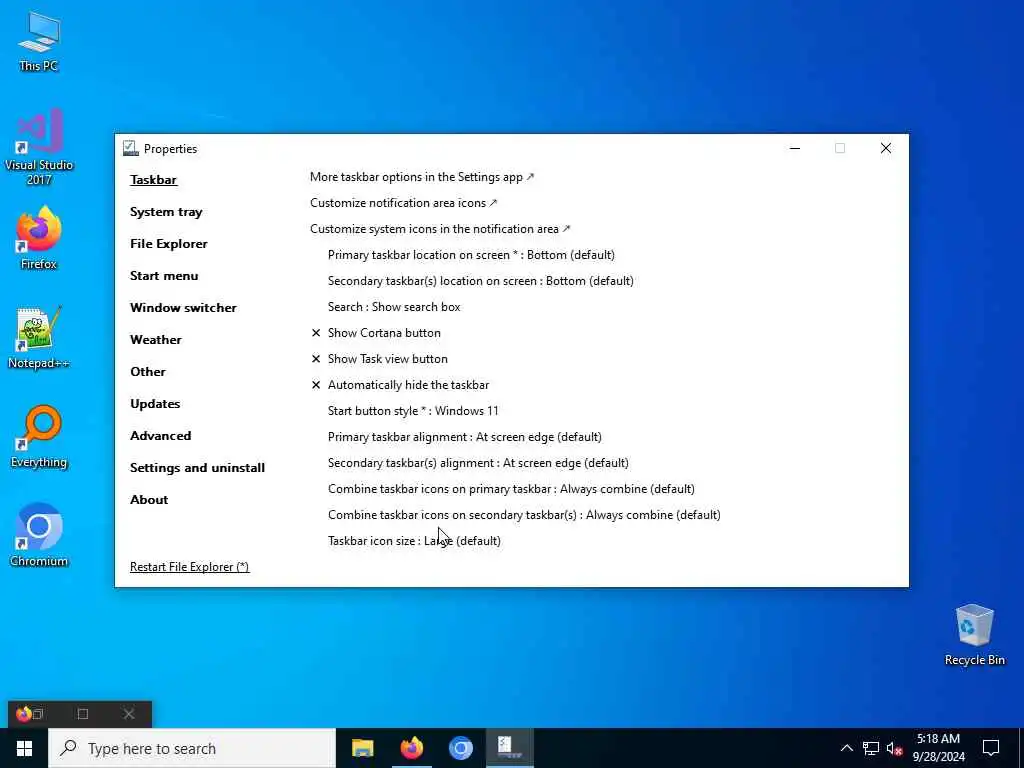Open the Other section
This screenshot has height=768, width=1024.
click(x=148, y=372)
